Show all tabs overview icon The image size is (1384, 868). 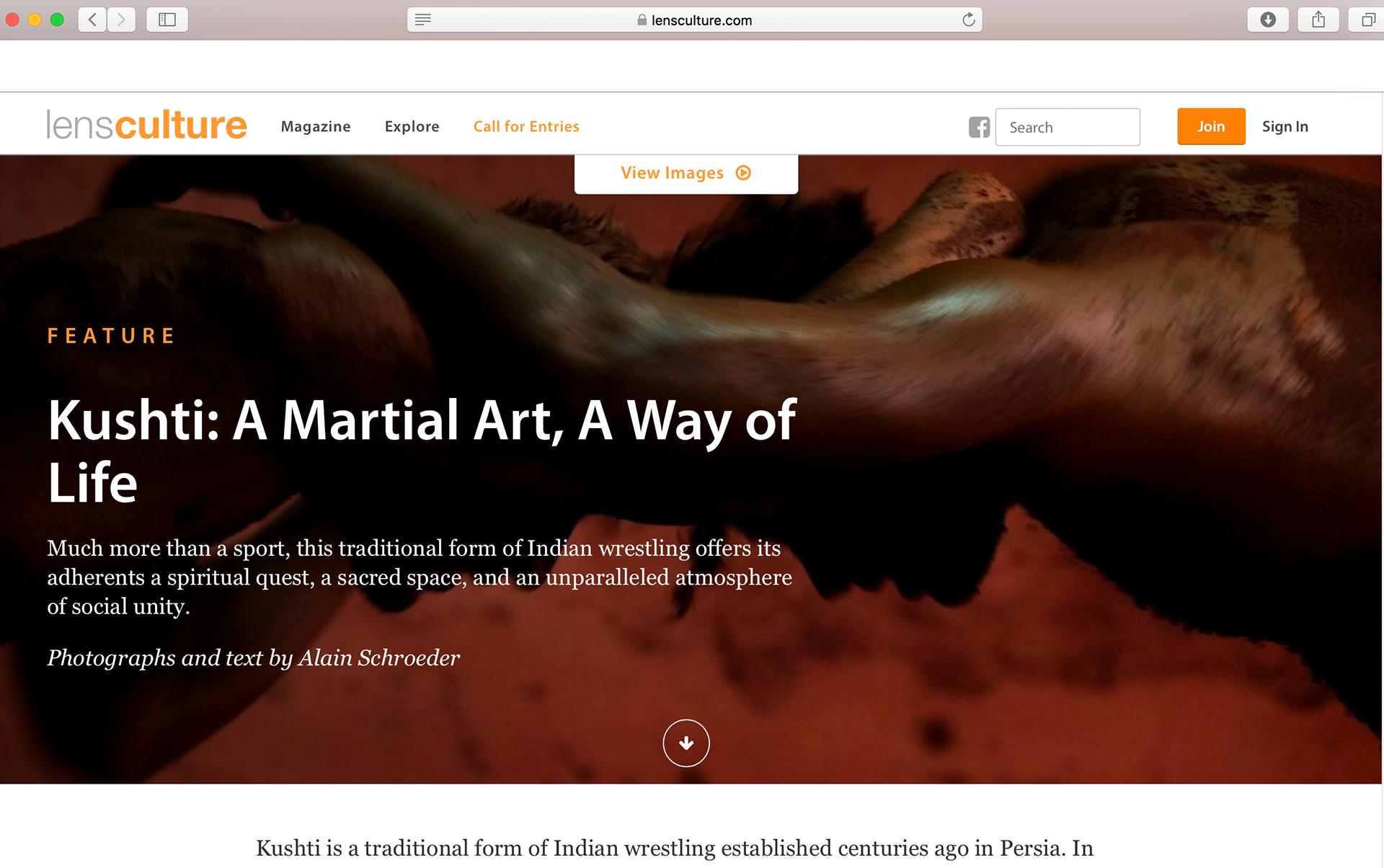coord(1367,19)
